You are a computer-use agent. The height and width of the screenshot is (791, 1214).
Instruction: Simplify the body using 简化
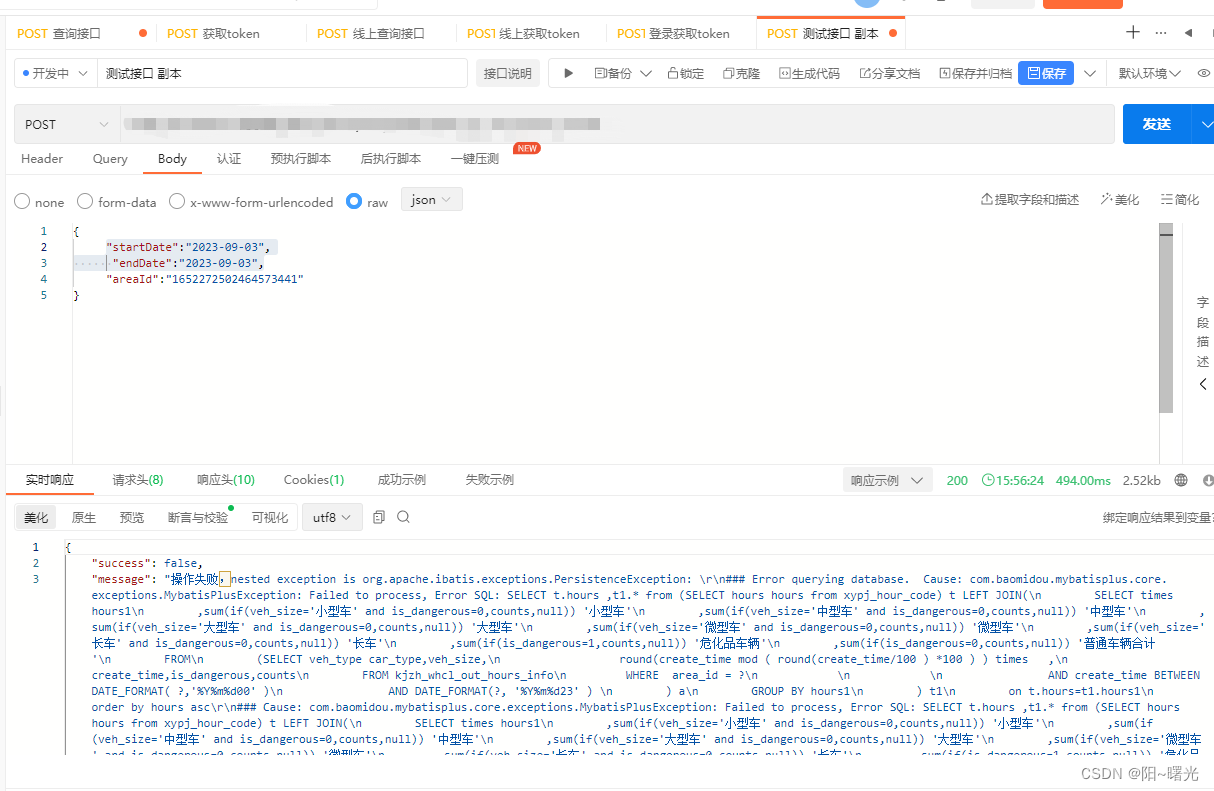click(1179, 199)
